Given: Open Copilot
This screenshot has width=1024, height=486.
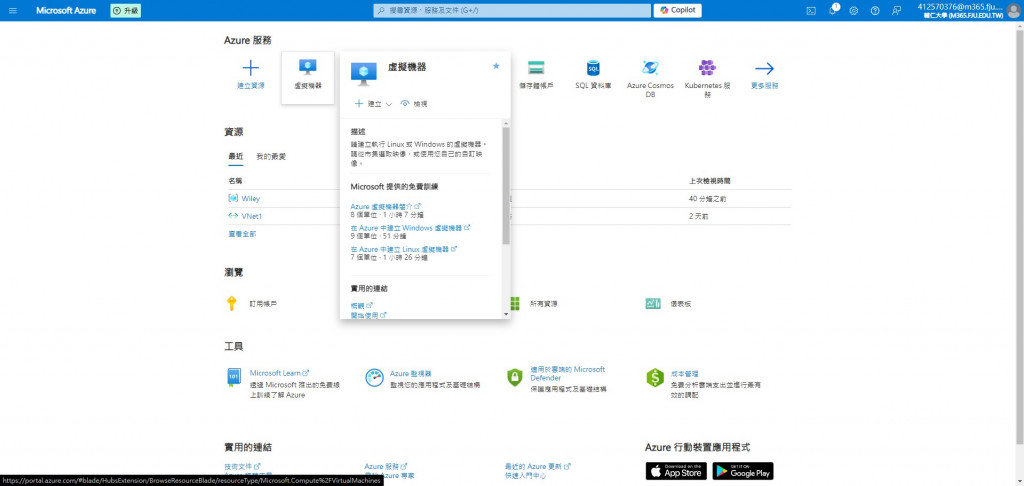Looking at the screenshot, I should click(677, 10).
